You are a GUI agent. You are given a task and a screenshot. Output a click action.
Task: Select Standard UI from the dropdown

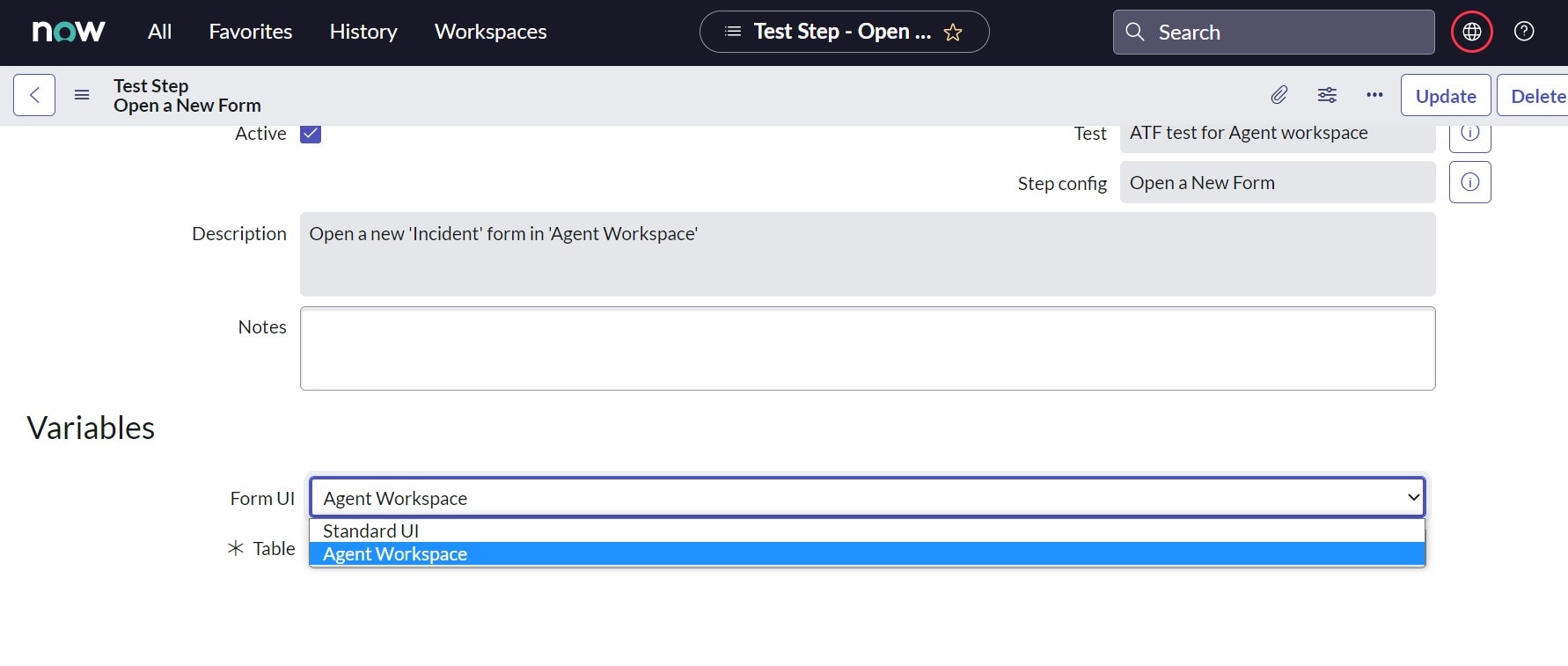pos(370,531)
